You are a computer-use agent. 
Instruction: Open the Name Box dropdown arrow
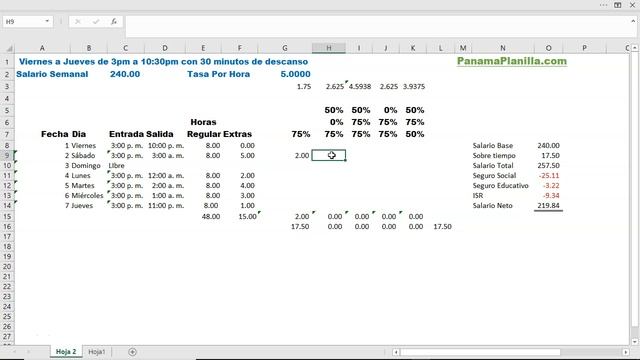coord(47,21)
